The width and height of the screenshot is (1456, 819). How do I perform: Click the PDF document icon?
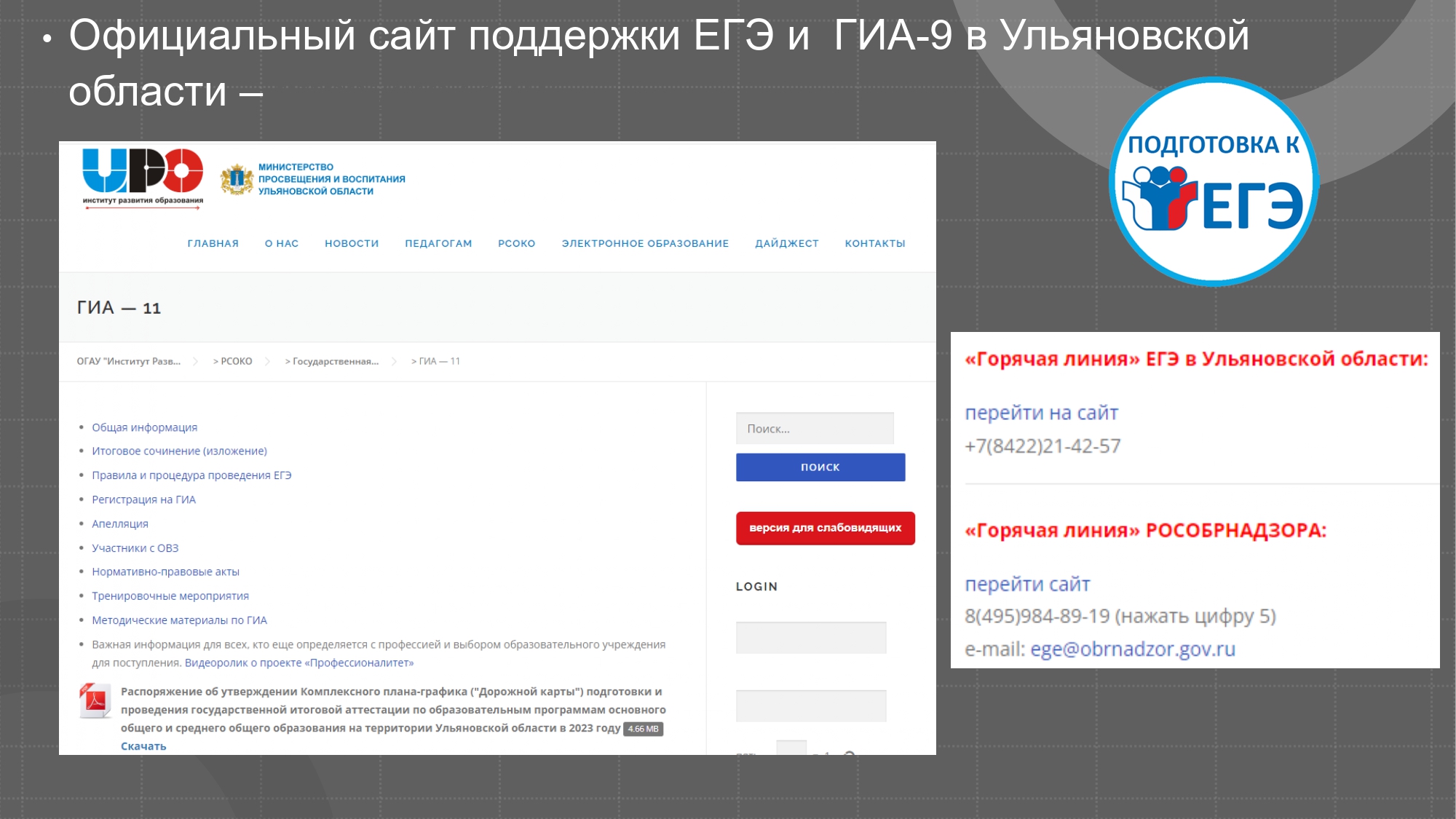[x=95, y=700]
